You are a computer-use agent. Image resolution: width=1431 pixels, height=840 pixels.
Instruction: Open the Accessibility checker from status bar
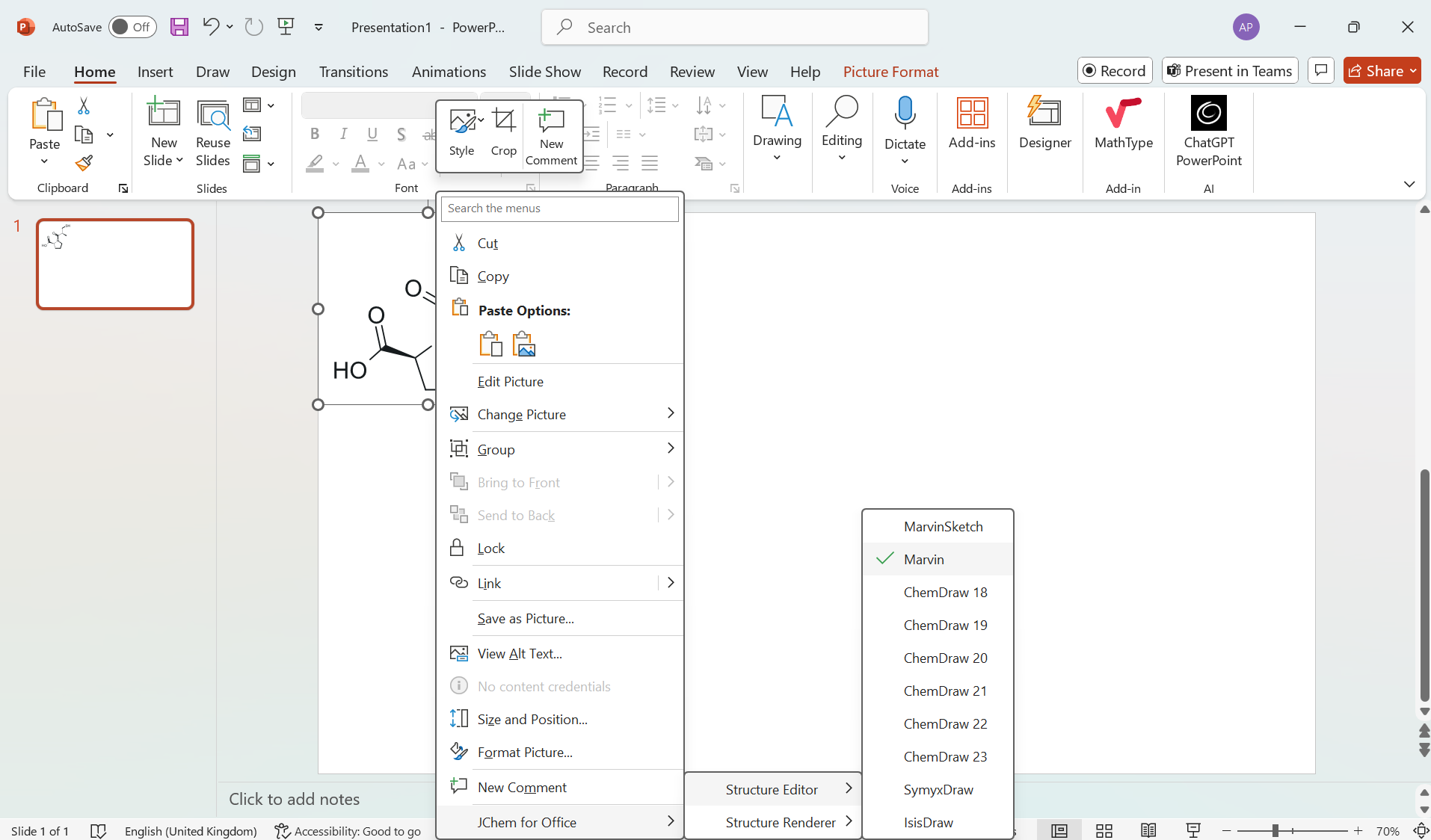347,831
